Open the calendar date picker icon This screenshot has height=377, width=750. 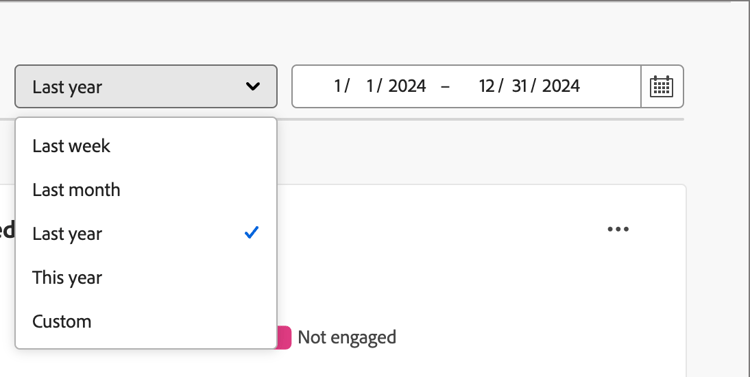pyautogui.click(x=662, y=87)
